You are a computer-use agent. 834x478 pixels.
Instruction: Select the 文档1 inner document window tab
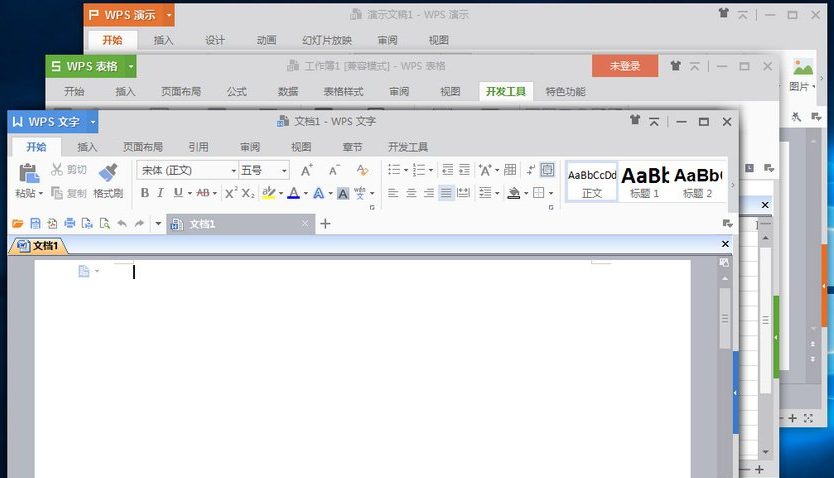pyautogui.click(x=38, y=245)
